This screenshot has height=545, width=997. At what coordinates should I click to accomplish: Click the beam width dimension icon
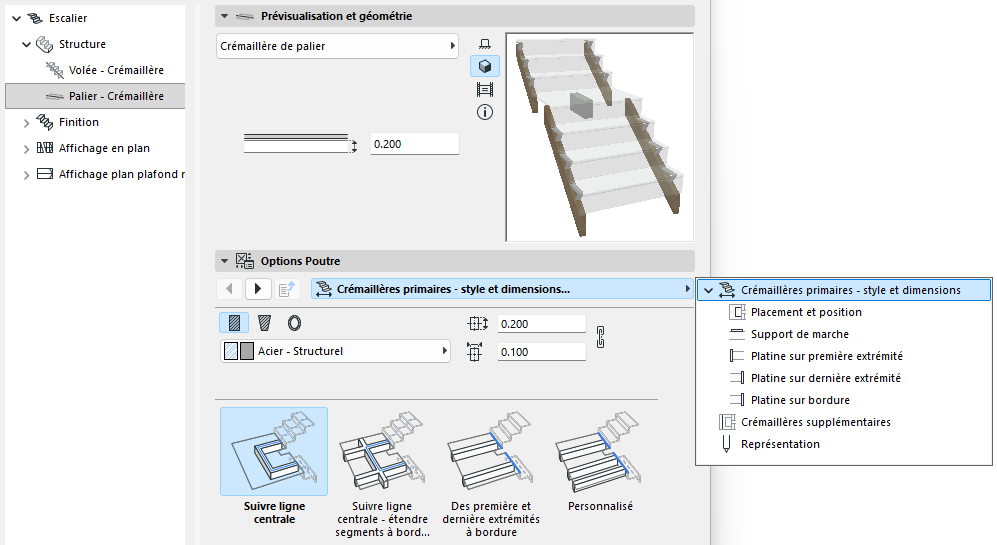[x=477, y=324]
